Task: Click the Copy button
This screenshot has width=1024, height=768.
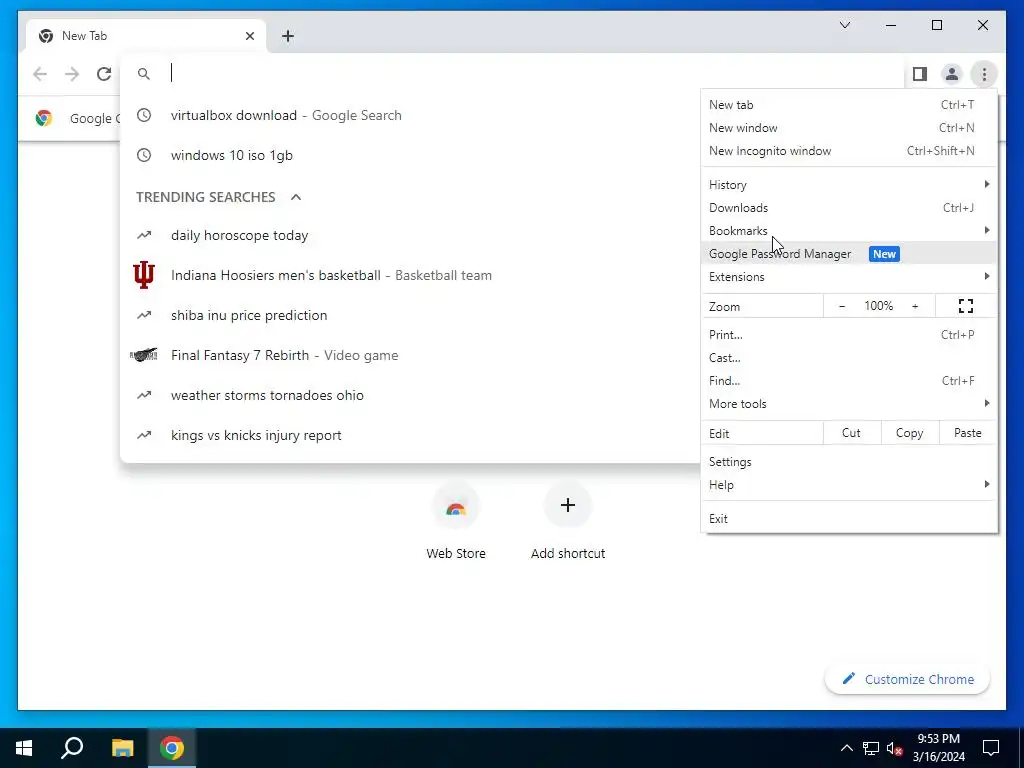Action: pyautogui.click(x=909, y=433)
